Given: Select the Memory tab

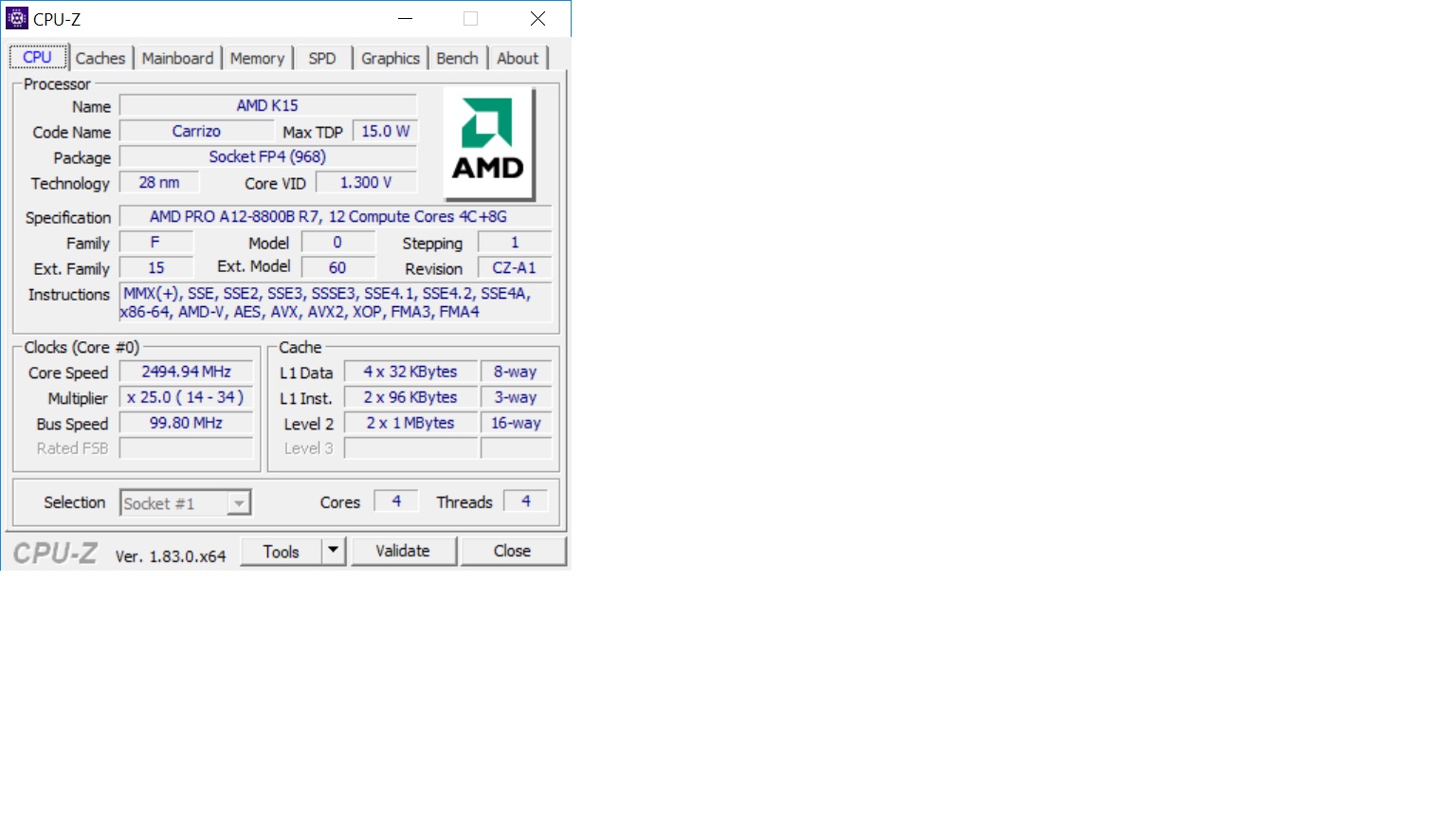Looking at the screenshot, I should 257,59.
